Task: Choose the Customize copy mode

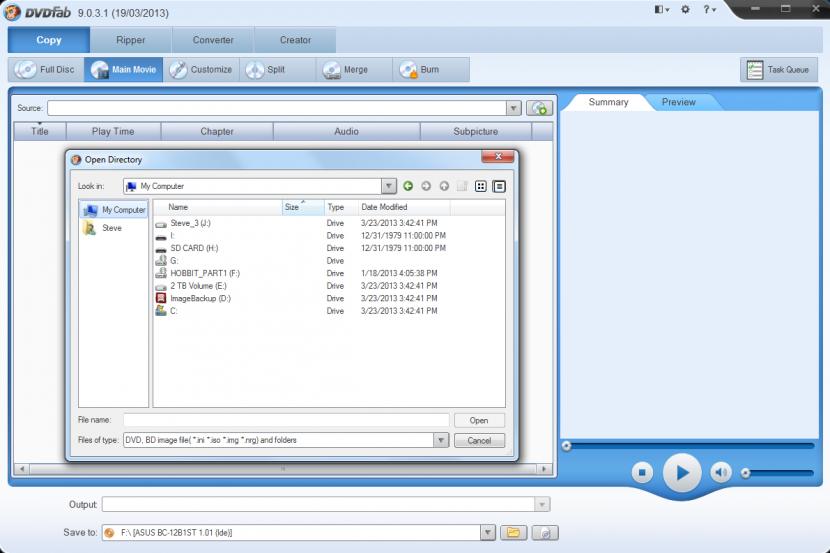Action: point(201,70)
